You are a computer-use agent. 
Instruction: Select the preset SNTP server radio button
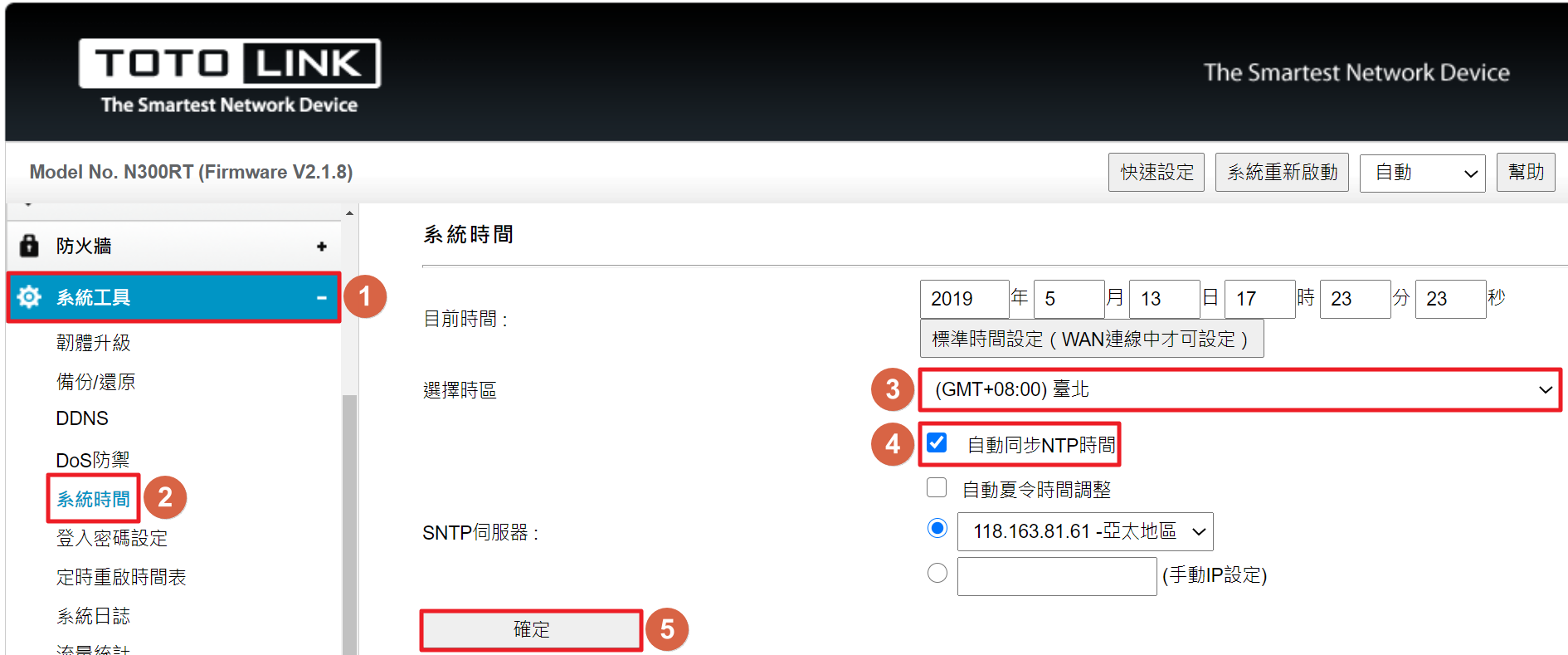click(937, 528)
